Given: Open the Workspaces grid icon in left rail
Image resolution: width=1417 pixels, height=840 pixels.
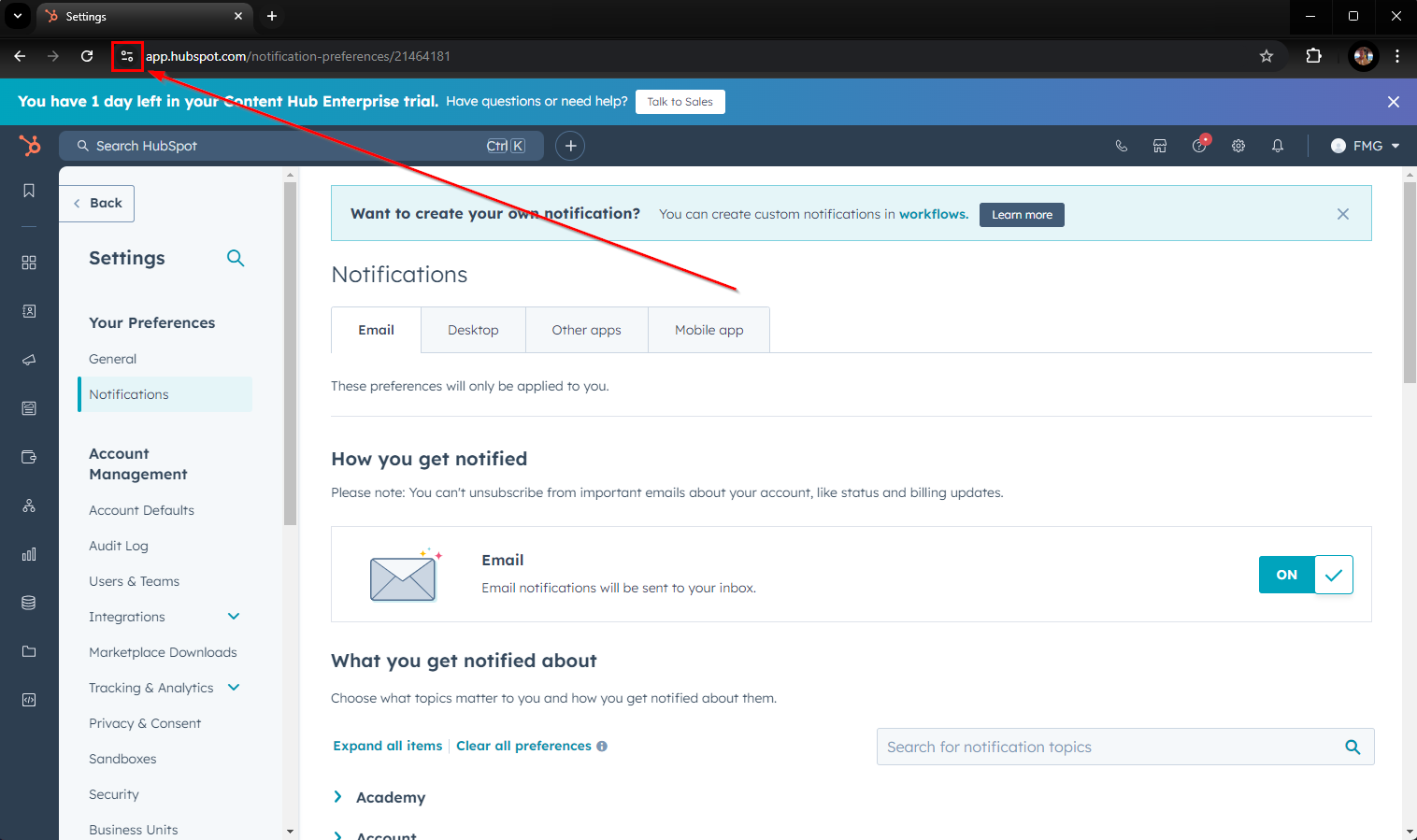Looking at the screenshot, I should click(29, 263).
